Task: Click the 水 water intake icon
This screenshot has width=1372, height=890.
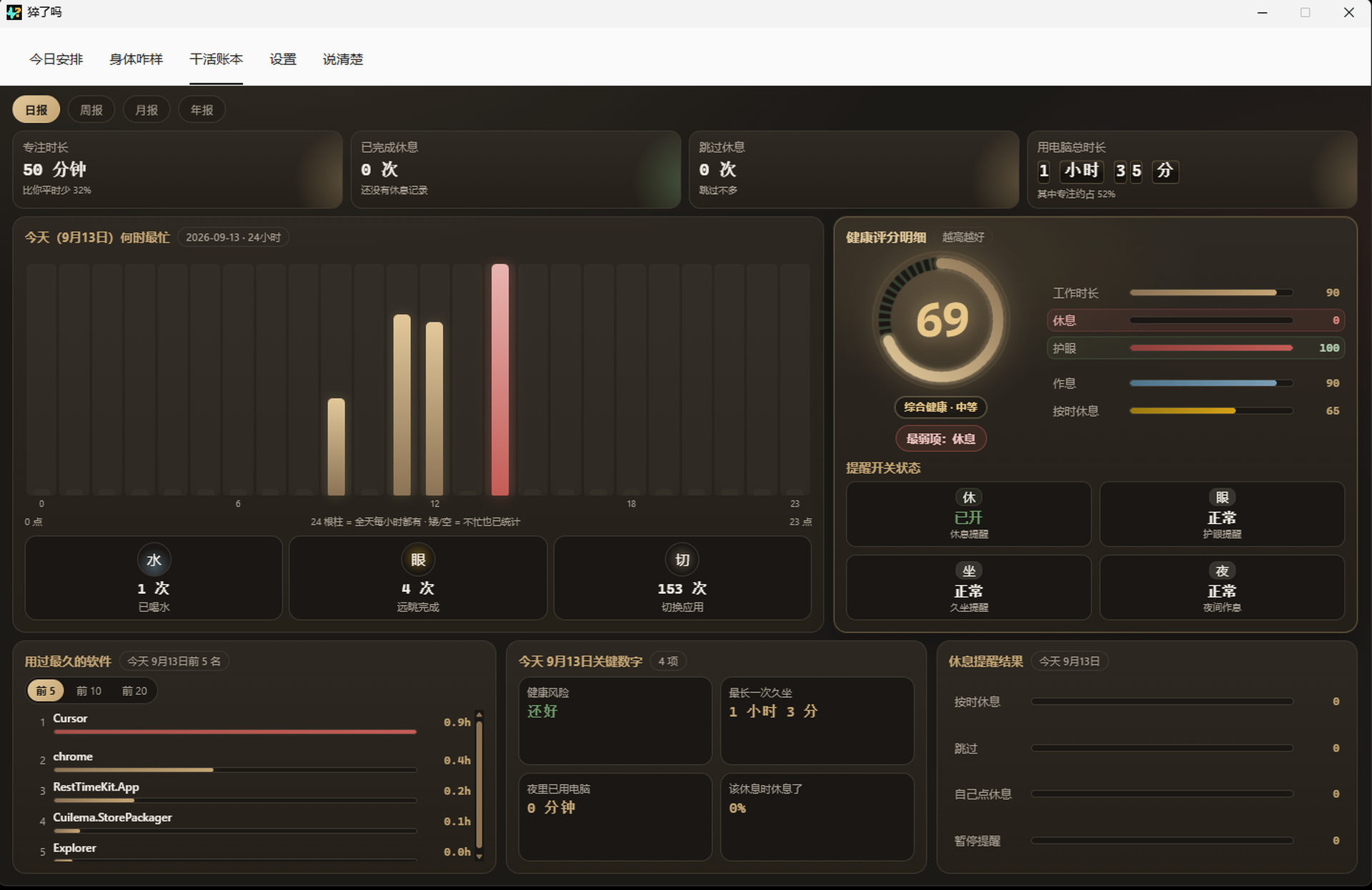Action: pos(154,560)
